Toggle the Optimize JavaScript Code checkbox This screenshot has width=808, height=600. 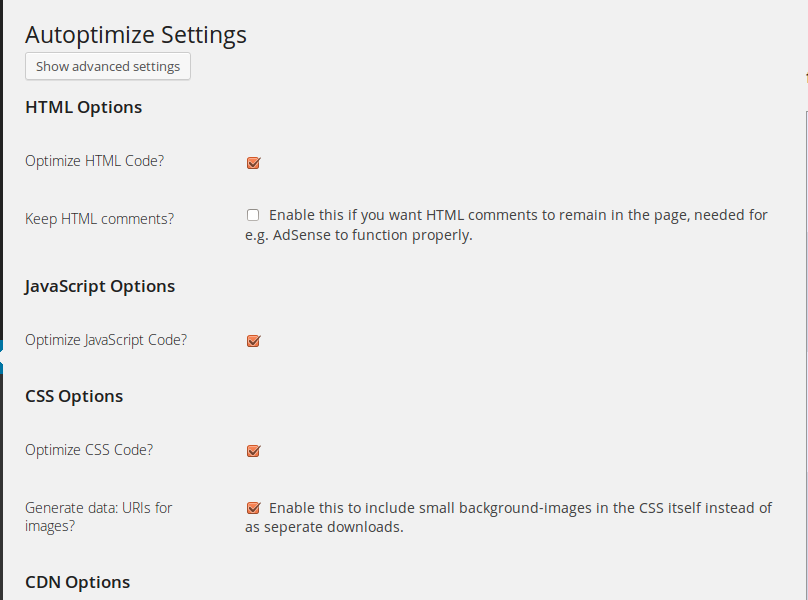tap(253, 341)
